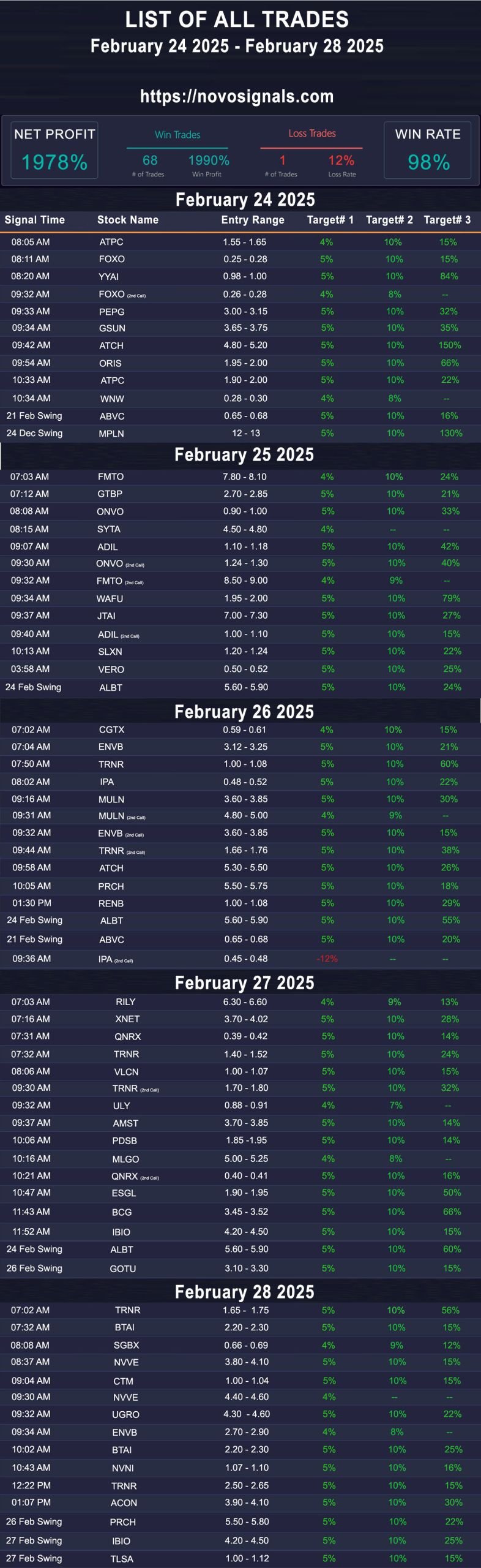Click the February 28 2025 section heading
This screenshot has width=481, height=1568.
tap(245, 1292)
